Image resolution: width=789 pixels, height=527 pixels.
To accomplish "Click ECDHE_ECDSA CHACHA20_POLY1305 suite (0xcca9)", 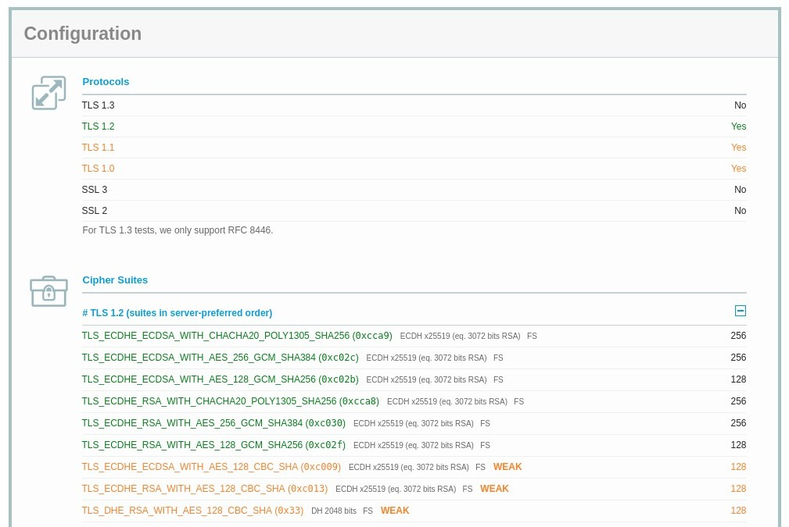I will pyautogui.click(x=237, y=336).
